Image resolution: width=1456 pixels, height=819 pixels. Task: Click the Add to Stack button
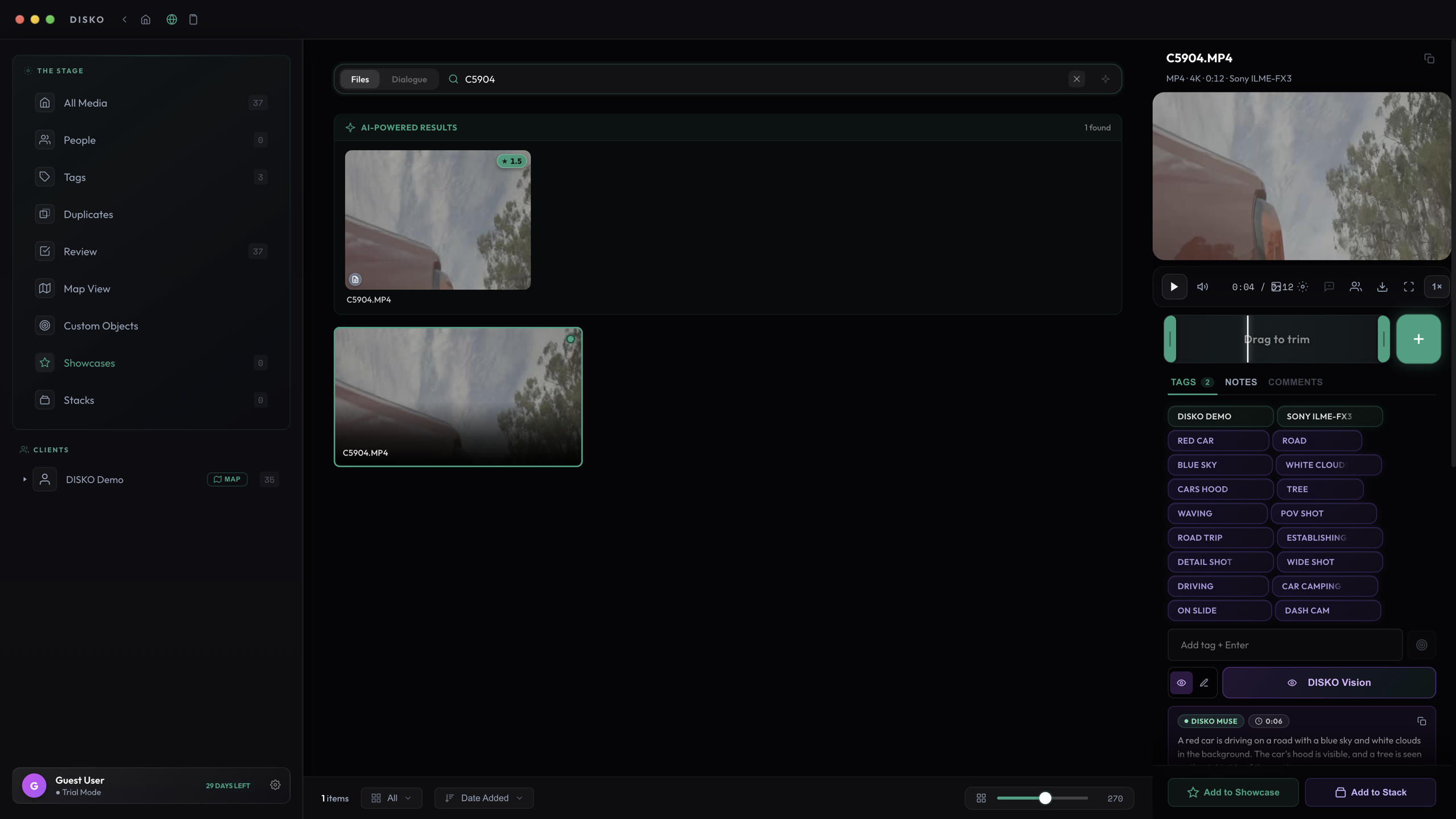click(1370, 792)
